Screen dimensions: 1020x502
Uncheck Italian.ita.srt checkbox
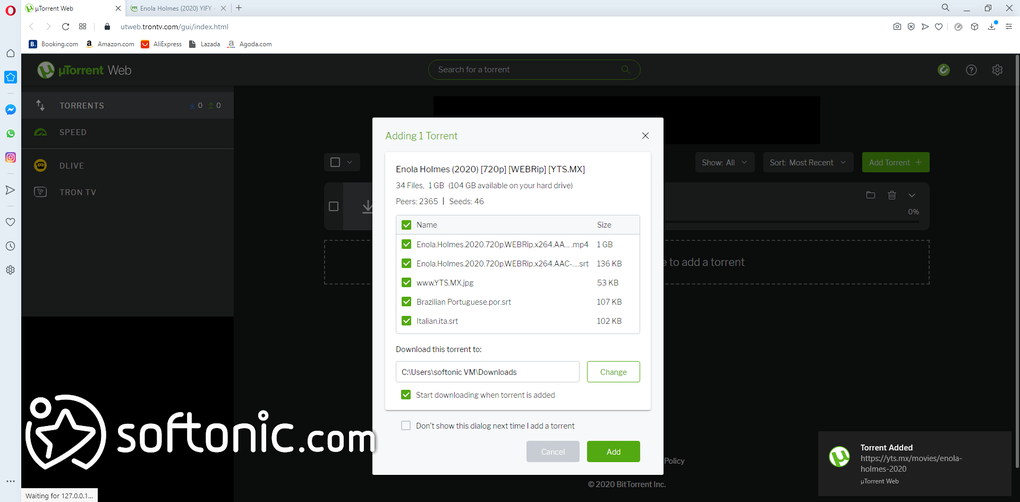point(407,321)
